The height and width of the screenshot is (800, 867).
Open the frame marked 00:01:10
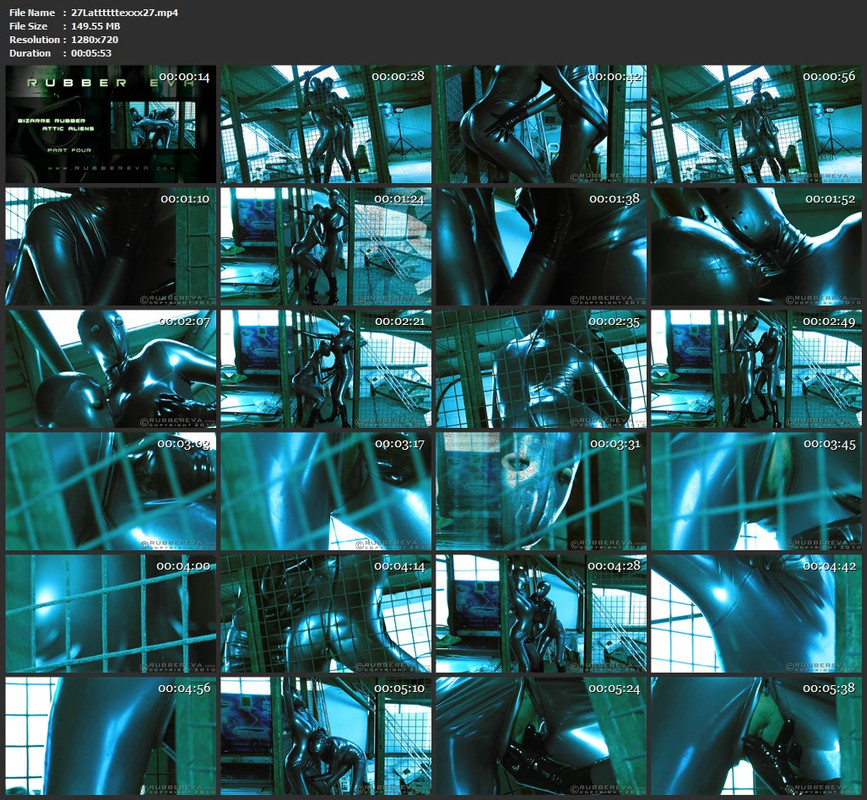pos(111,247)
